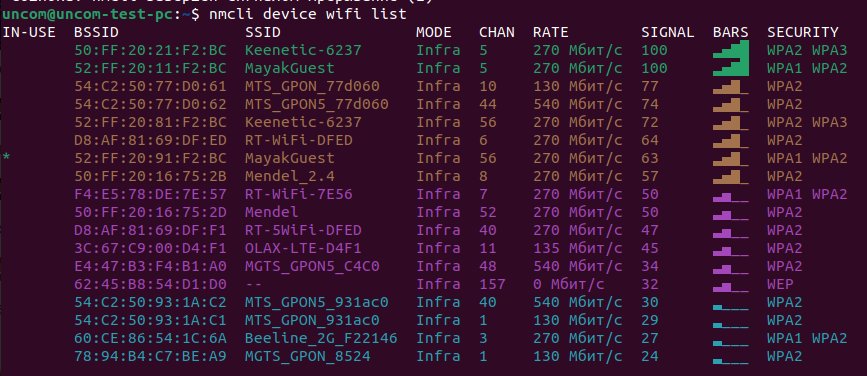867x376 pixels.
Task: Click the WEP security entry
Action: pyautogui.click(x=780, y=284)
